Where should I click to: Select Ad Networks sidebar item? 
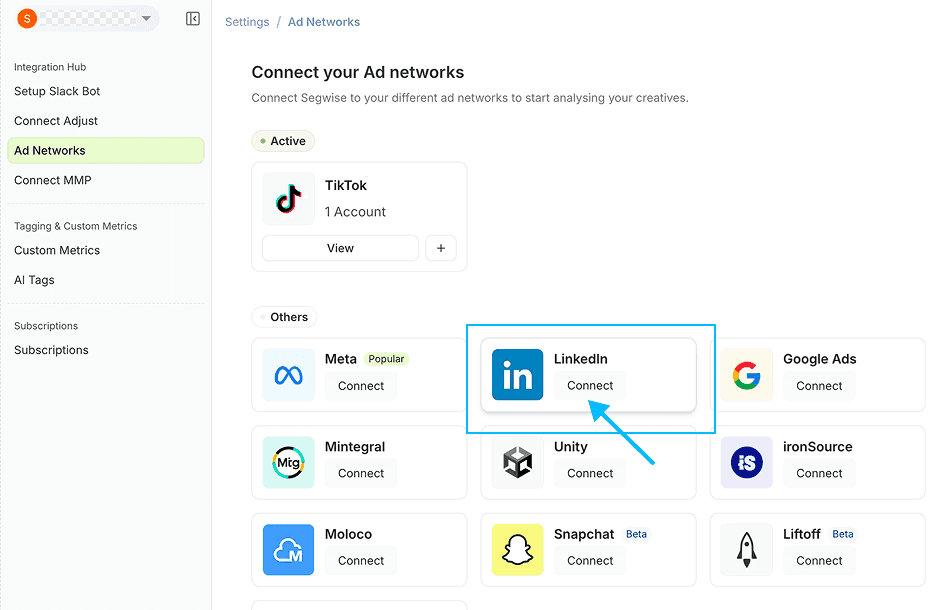[106, 151]
